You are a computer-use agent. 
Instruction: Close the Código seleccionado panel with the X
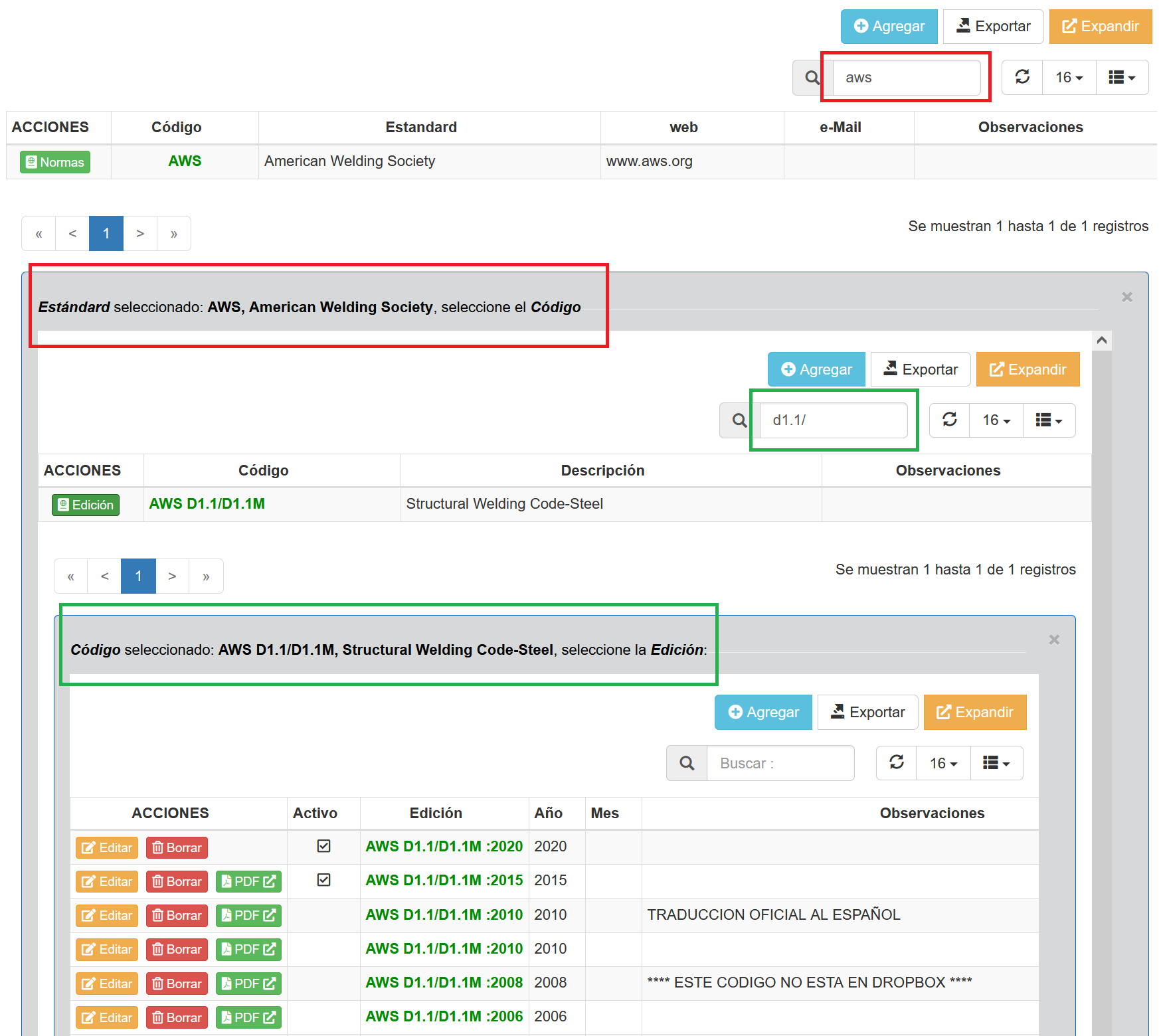(x=1053, y=640)
